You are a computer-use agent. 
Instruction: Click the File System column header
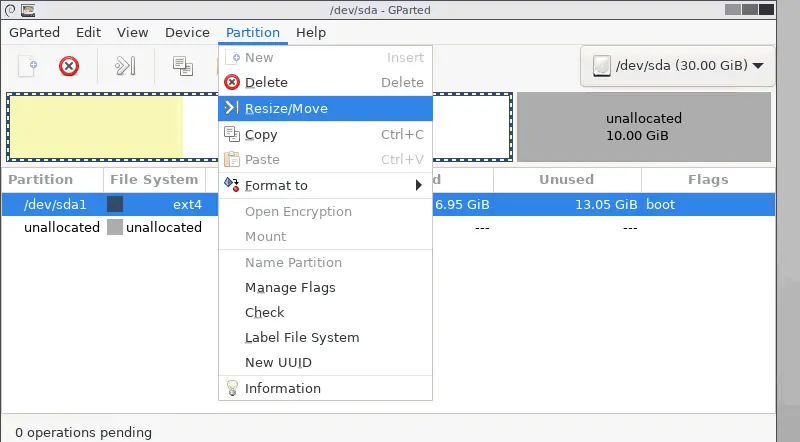(154, 180)
